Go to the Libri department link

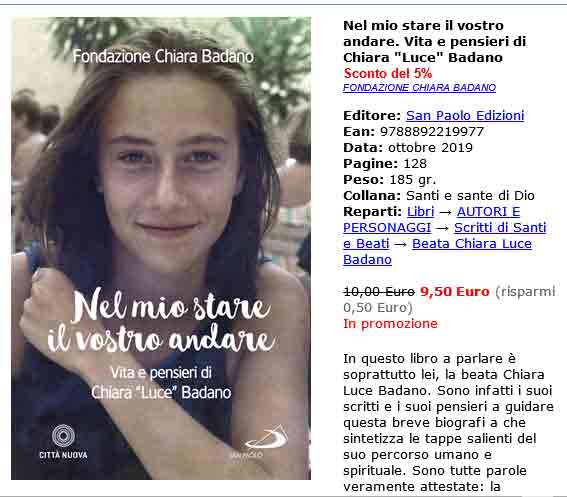[x=421, y=211]
